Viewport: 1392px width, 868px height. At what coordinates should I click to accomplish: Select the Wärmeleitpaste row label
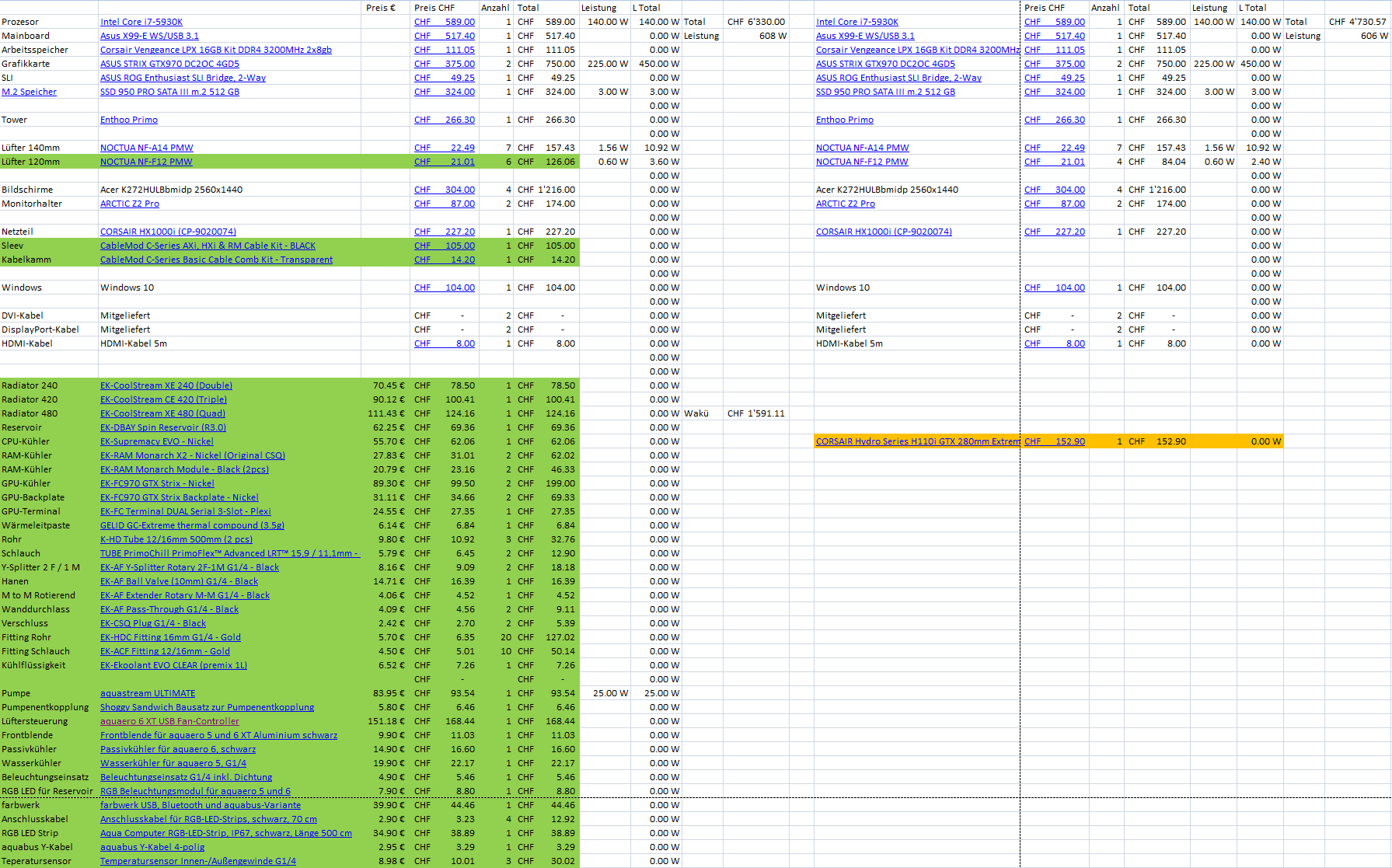[36, 525]
